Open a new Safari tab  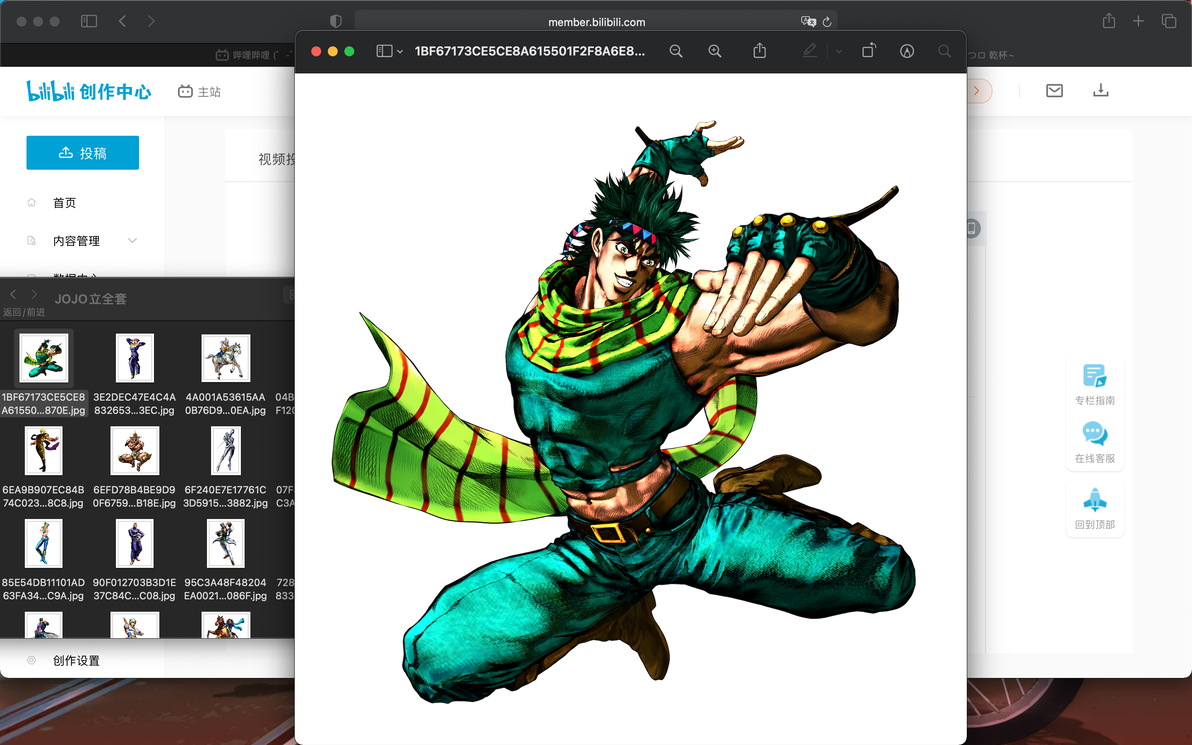coord(1138,21)
